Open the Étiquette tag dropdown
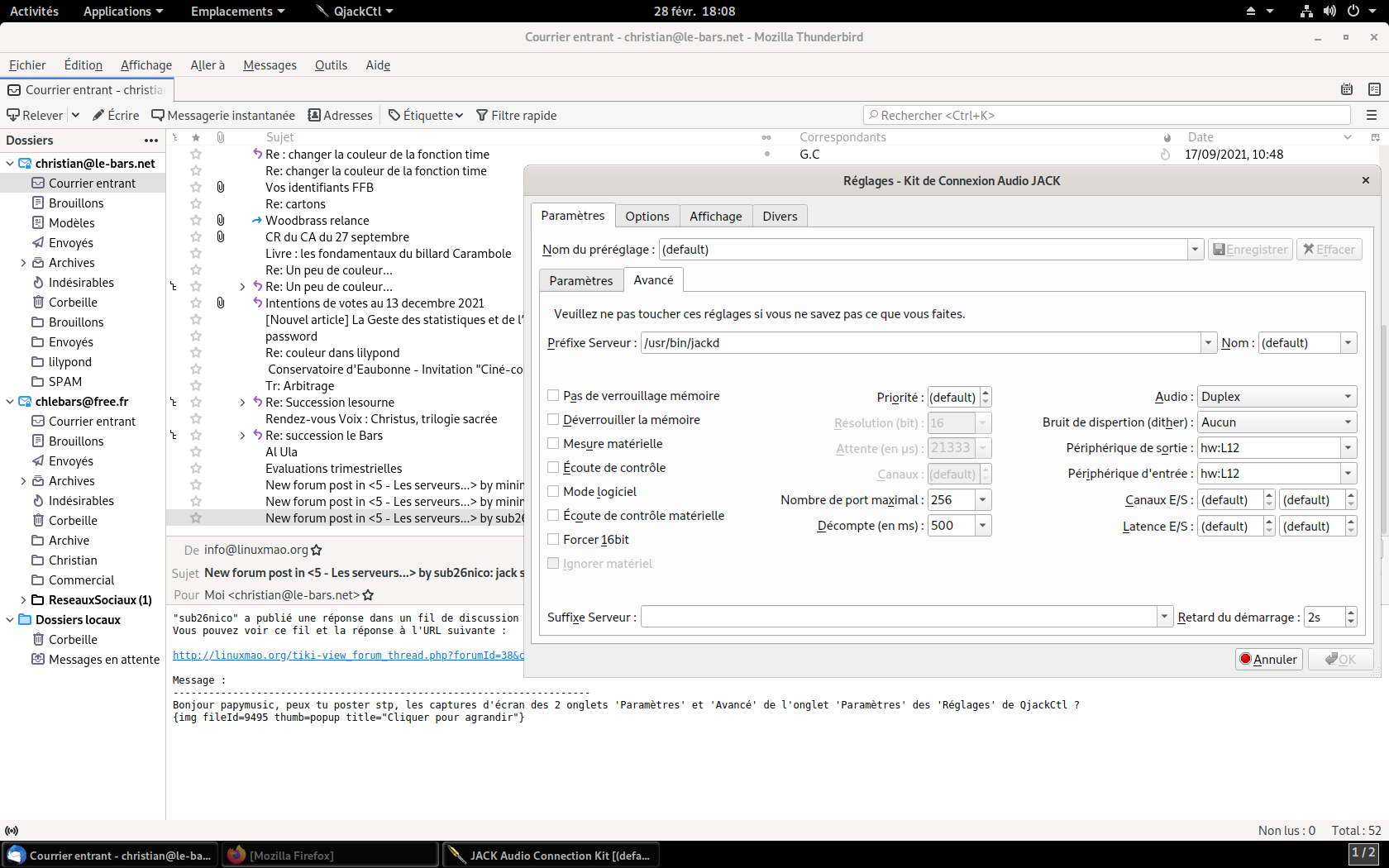The image size is (1389, 868). [426, 115]
